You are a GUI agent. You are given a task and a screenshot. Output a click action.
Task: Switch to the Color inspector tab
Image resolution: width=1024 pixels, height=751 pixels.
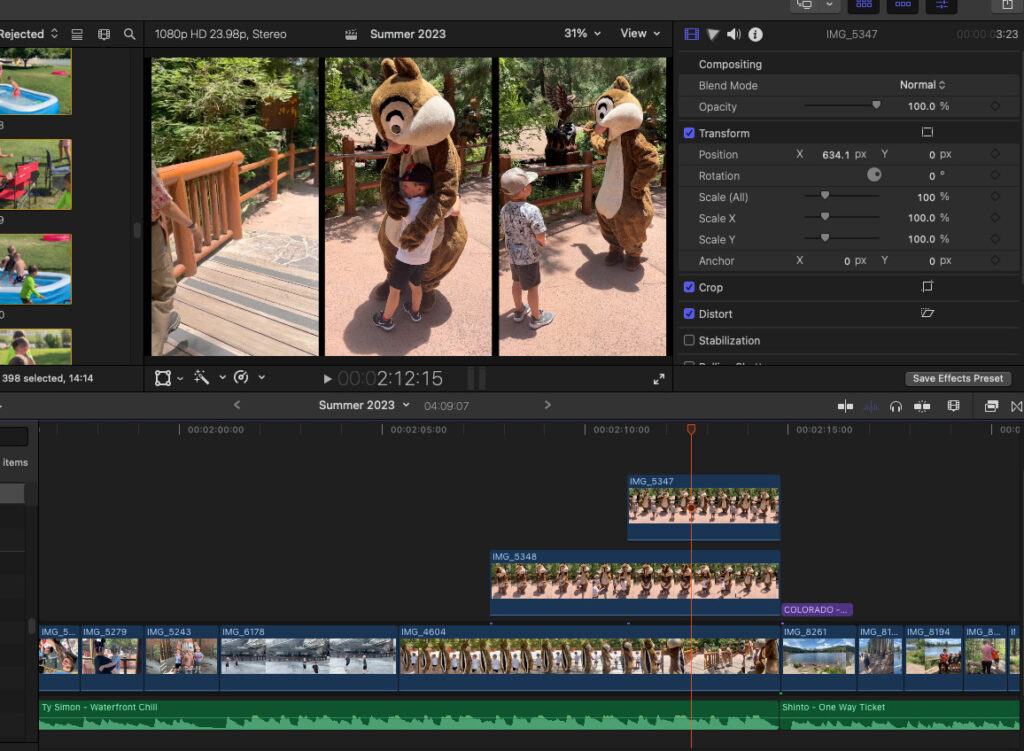(713, 34)
